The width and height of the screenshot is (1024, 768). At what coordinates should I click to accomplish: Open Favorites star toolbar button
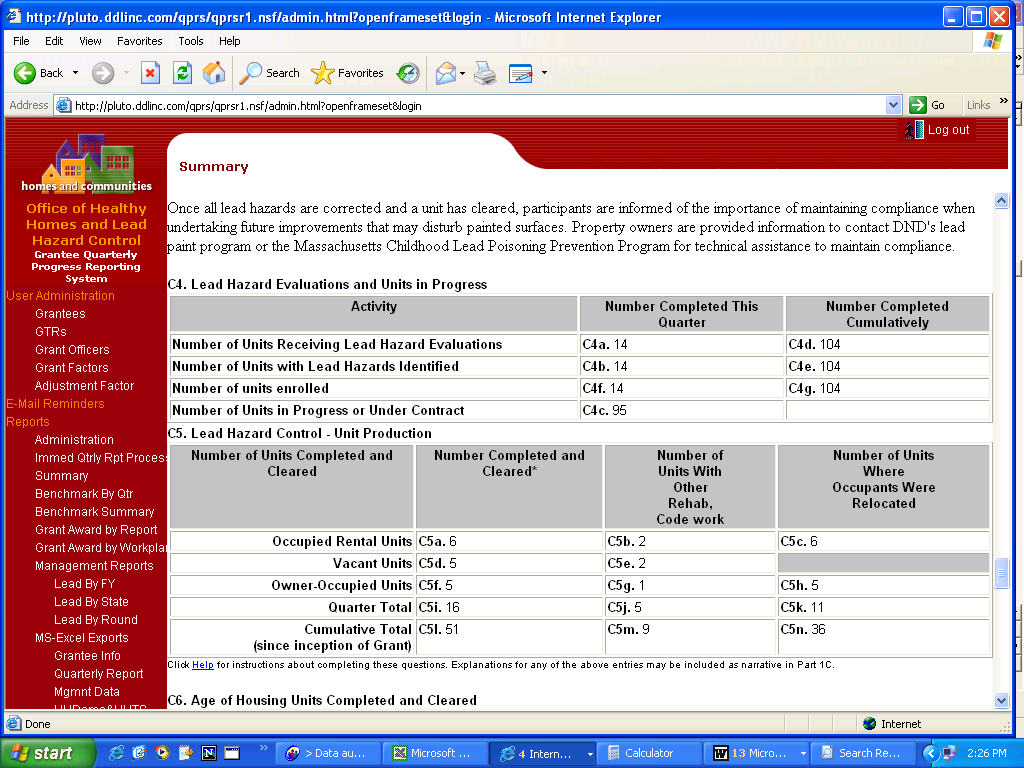click(347, 73)
